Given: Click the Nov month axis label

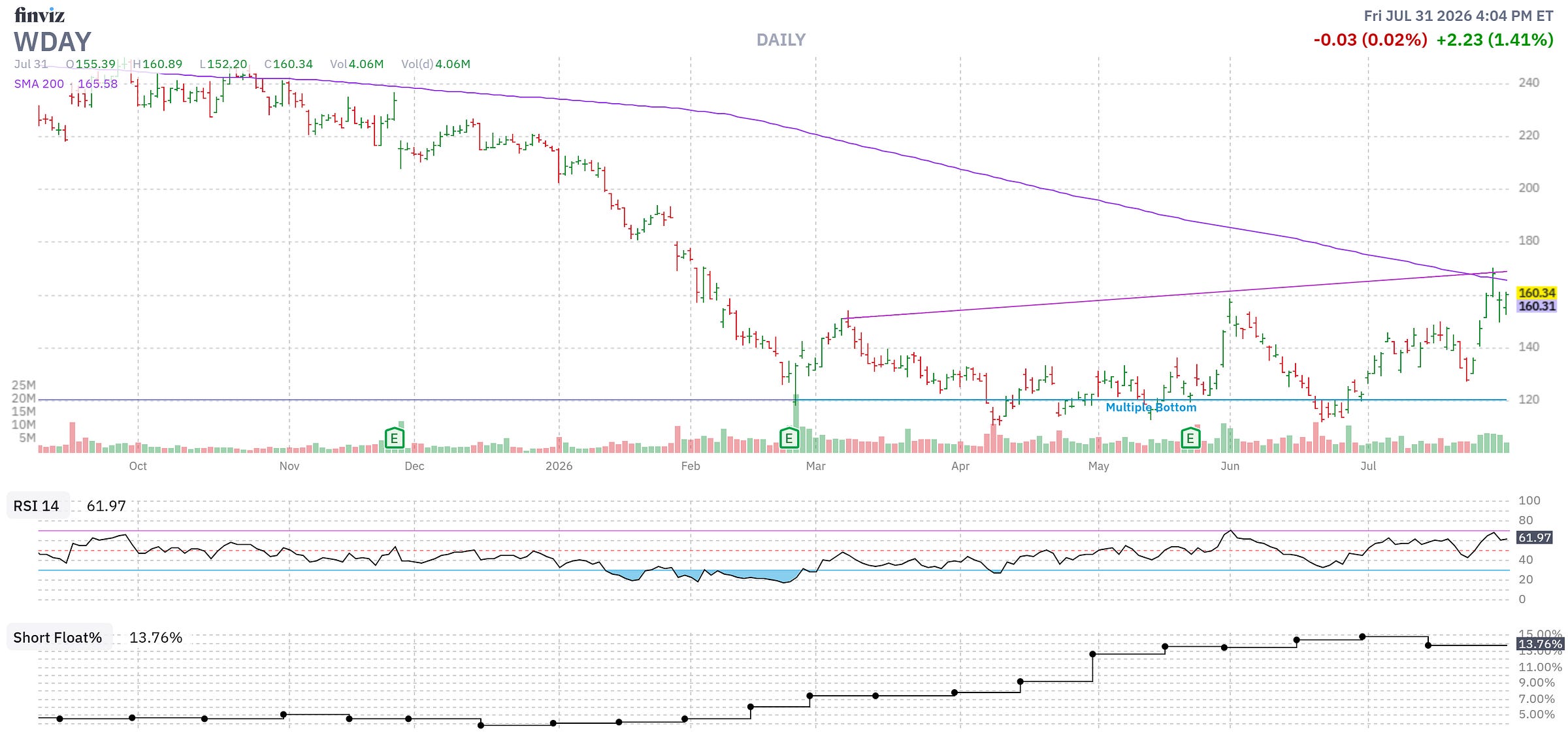Looking at the screenshot, I should [289, 466].
